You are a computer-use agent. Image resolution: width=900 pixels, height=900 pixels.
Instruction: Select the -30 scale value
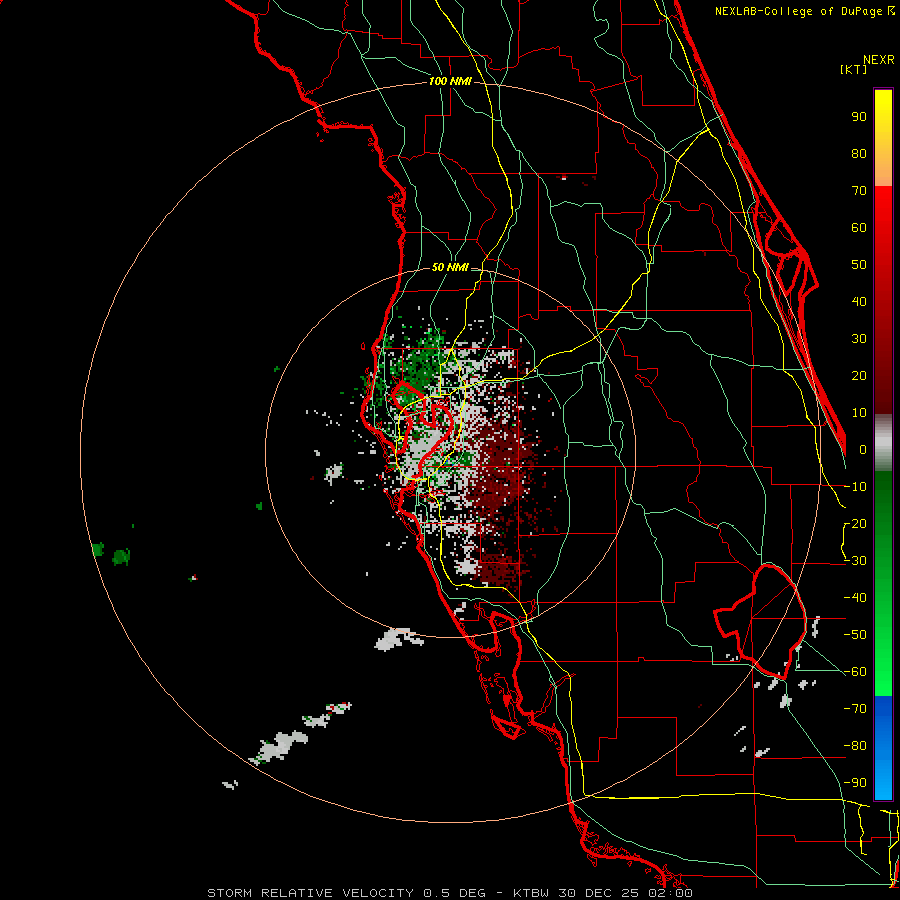855,561
